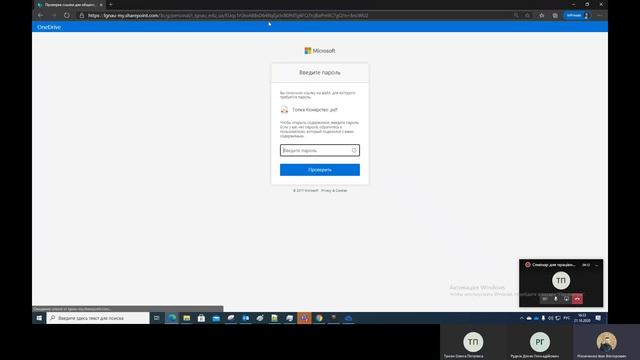Click red hang-up button in Teams mini window
Screen dimensions: 640x360
click(577, 299)
